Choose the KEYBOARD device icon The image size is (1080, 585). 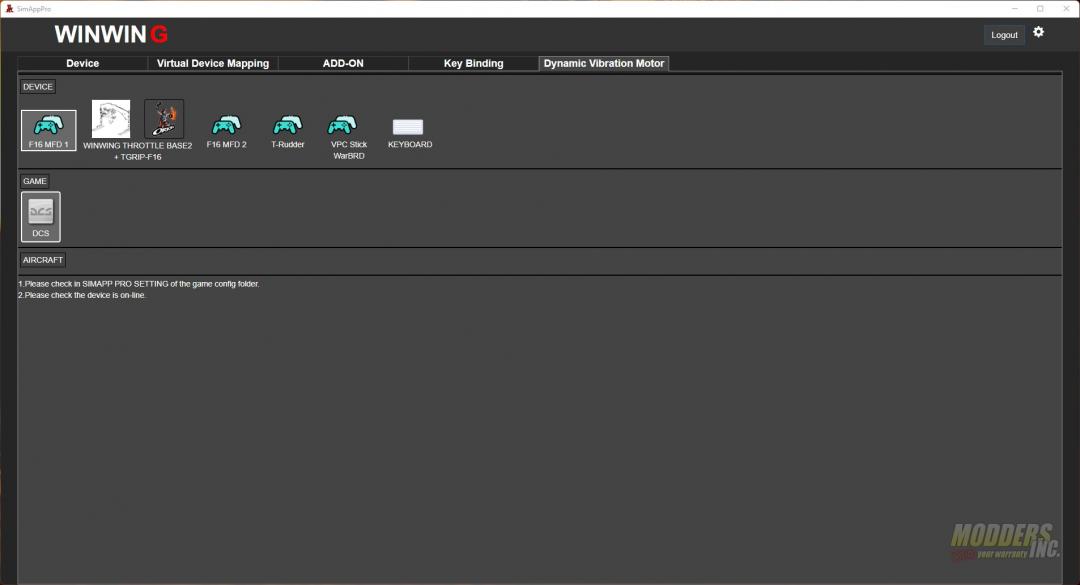point(408,127)
